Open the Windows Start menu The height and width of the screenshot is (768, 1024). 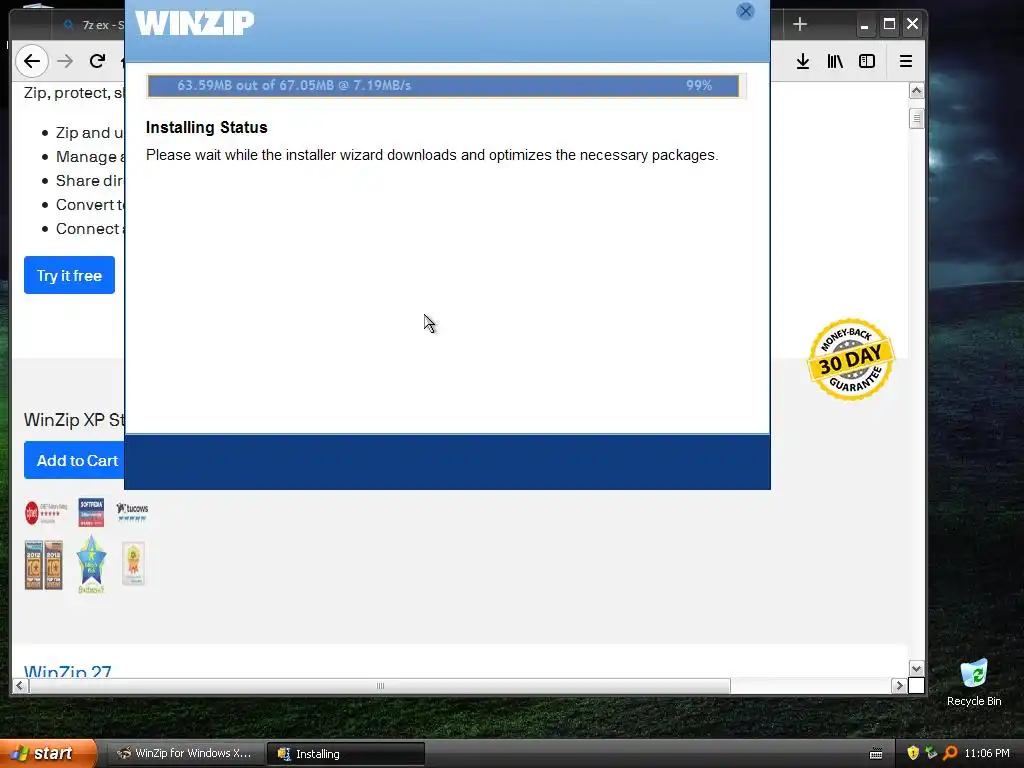pyautogui.click(x=48, y=754)
